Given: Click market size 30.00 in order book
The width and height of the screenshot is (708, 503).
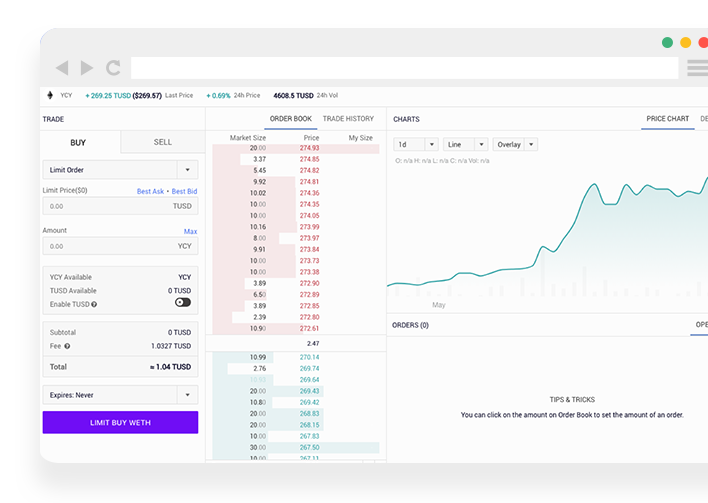Looking at the screenshot, I should 258,447.
